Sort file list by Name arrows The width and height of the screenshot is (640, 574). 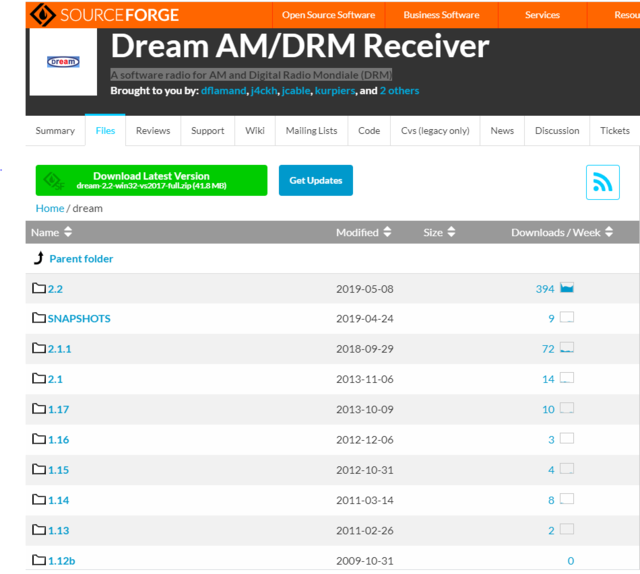point(68,232)
